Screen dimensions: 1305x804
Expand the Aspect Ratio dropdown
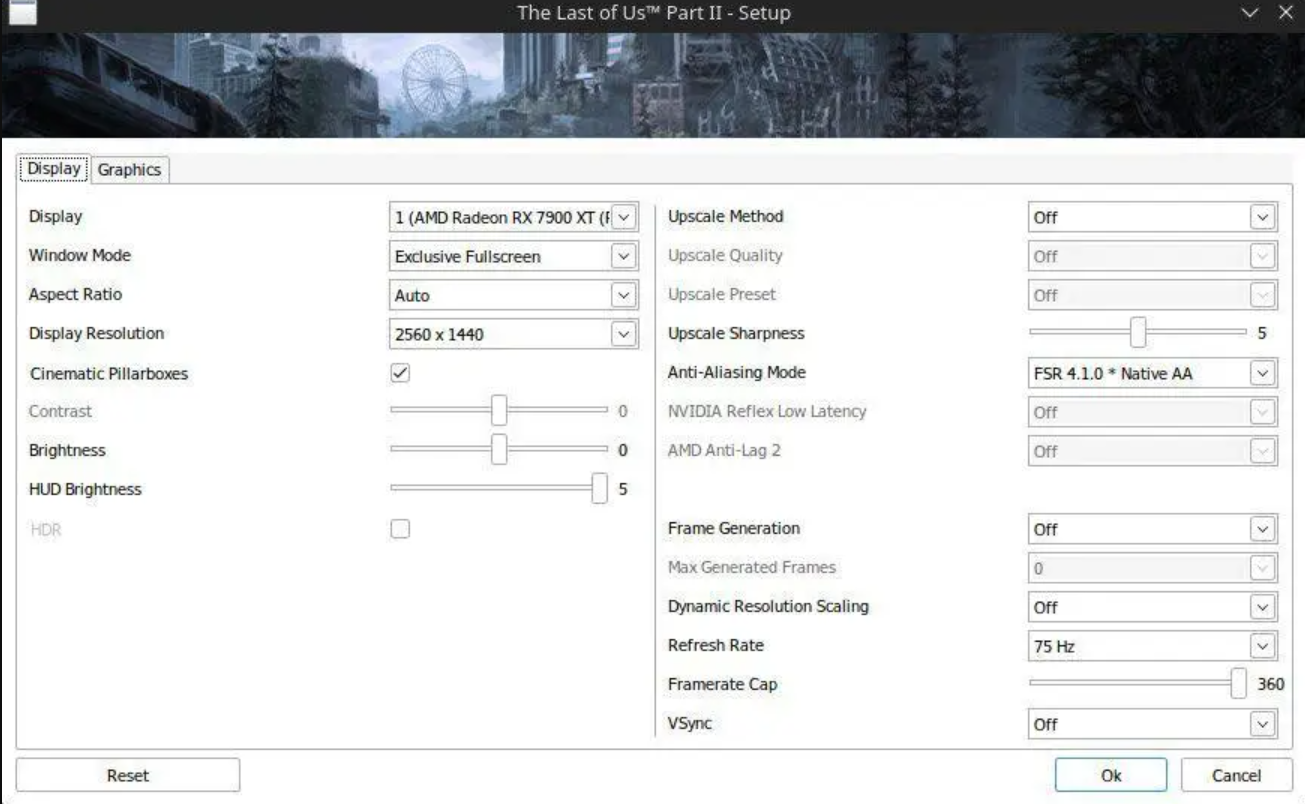[x=513, y=295]
